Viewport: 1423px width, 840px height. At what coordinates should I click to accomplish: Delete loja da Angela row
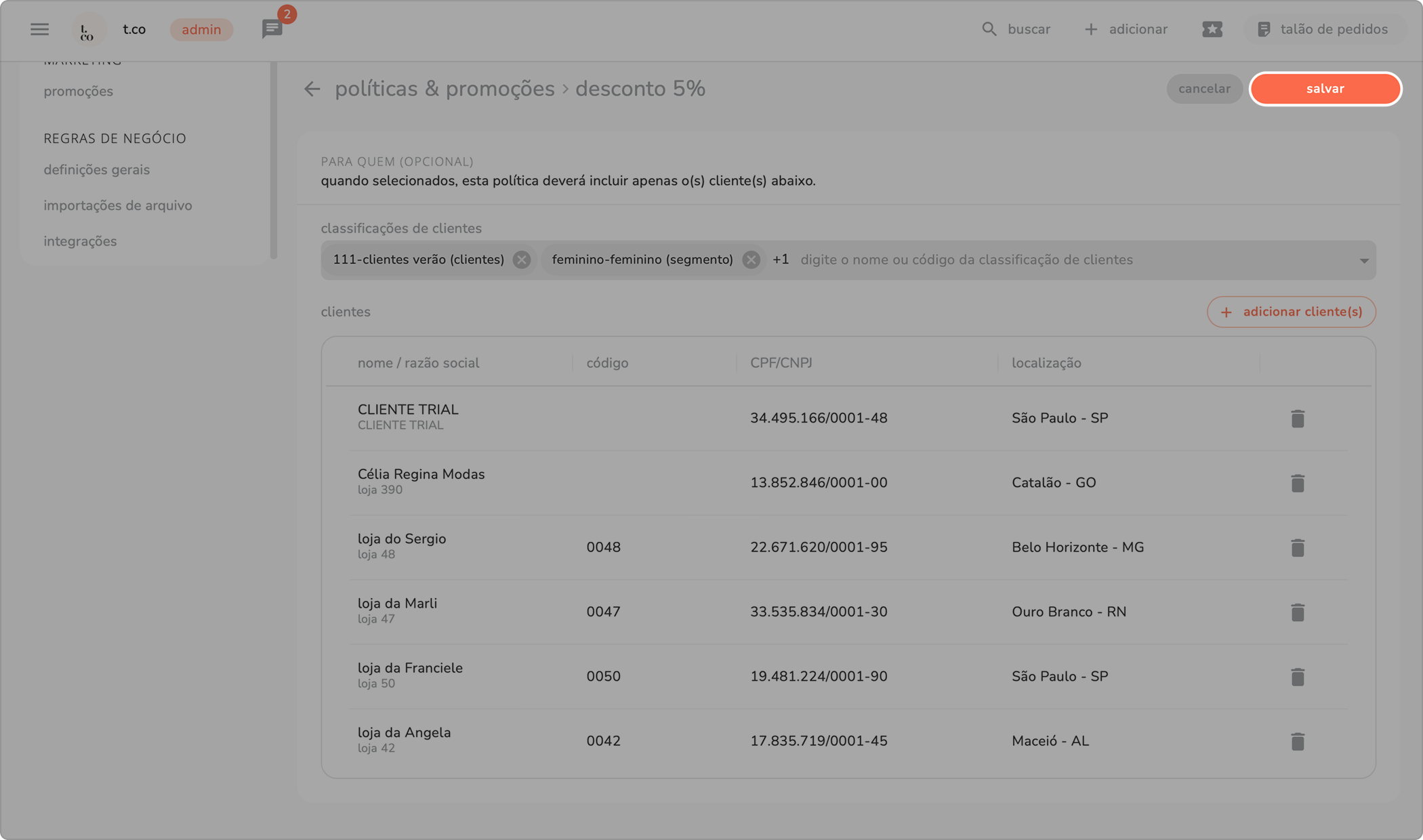1297,741
